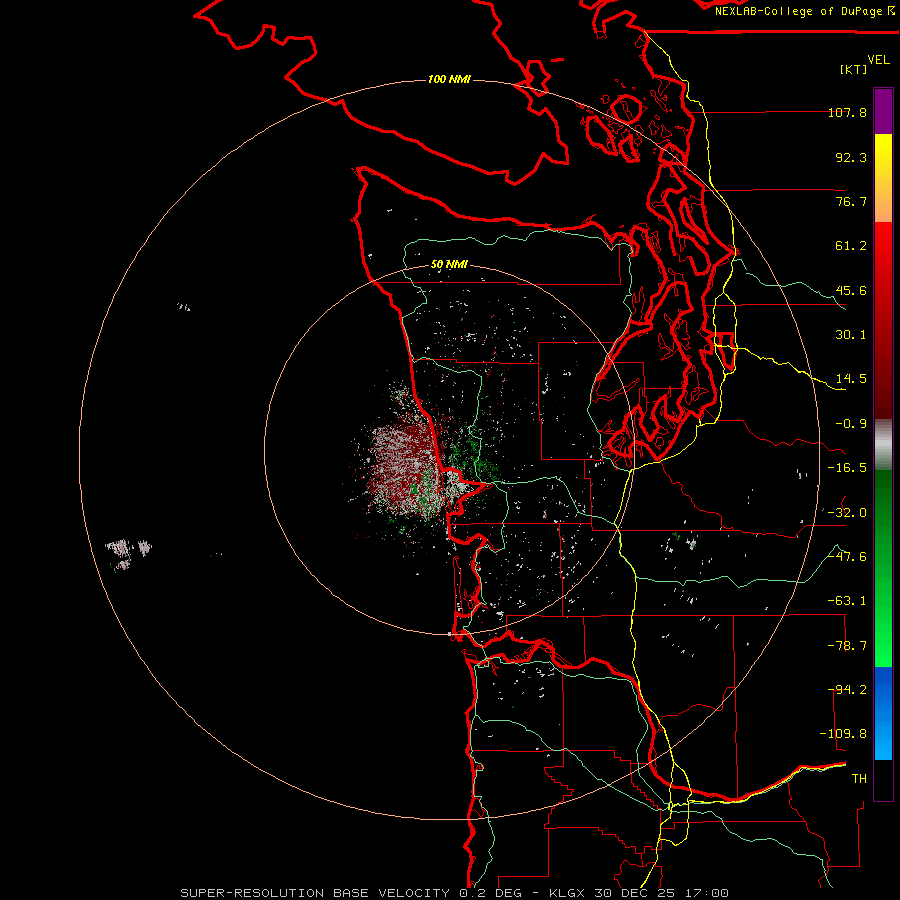The height and width of the screenshot is (900, 900).
Task: Select the 92.3 velocity scale value
Action: tap(851, 157)
